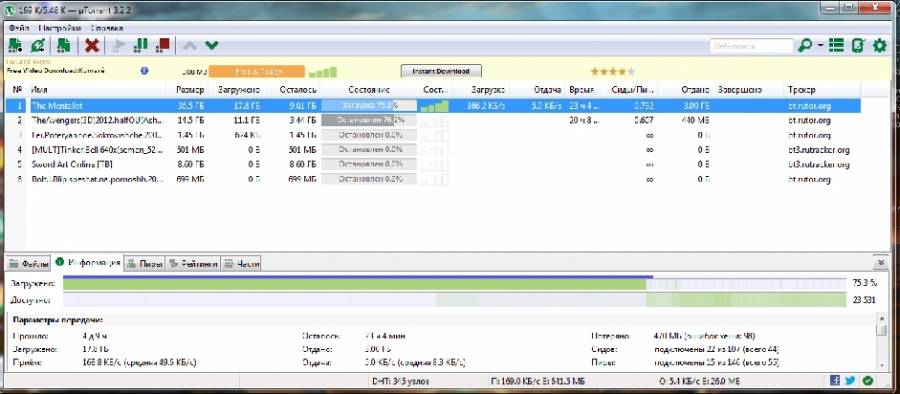Click Add Torrent from URL icon
900x394 pixels.
point(38,45)
